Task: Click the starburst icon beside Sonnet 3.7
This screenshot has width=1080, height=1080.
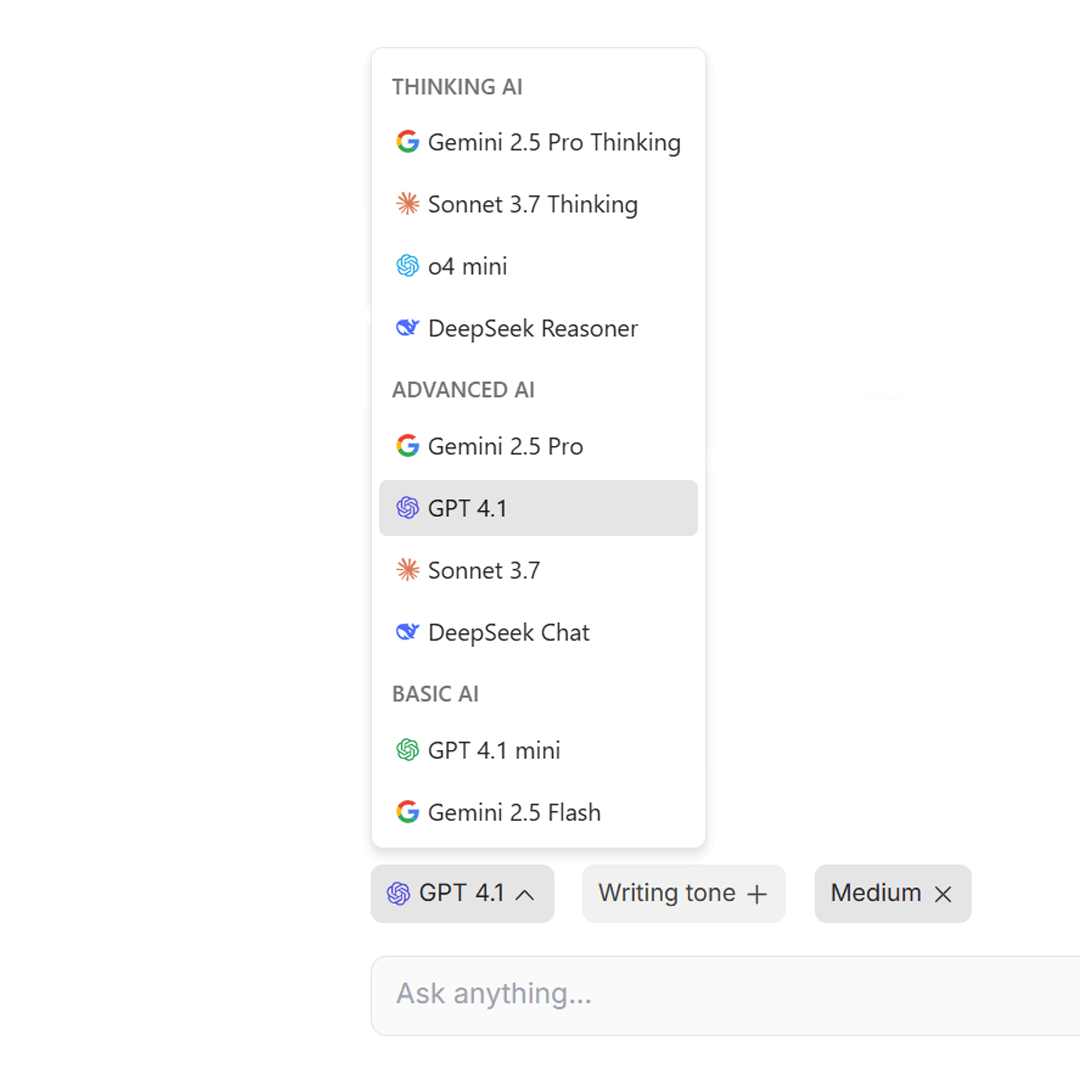Action: coord(407,570)
